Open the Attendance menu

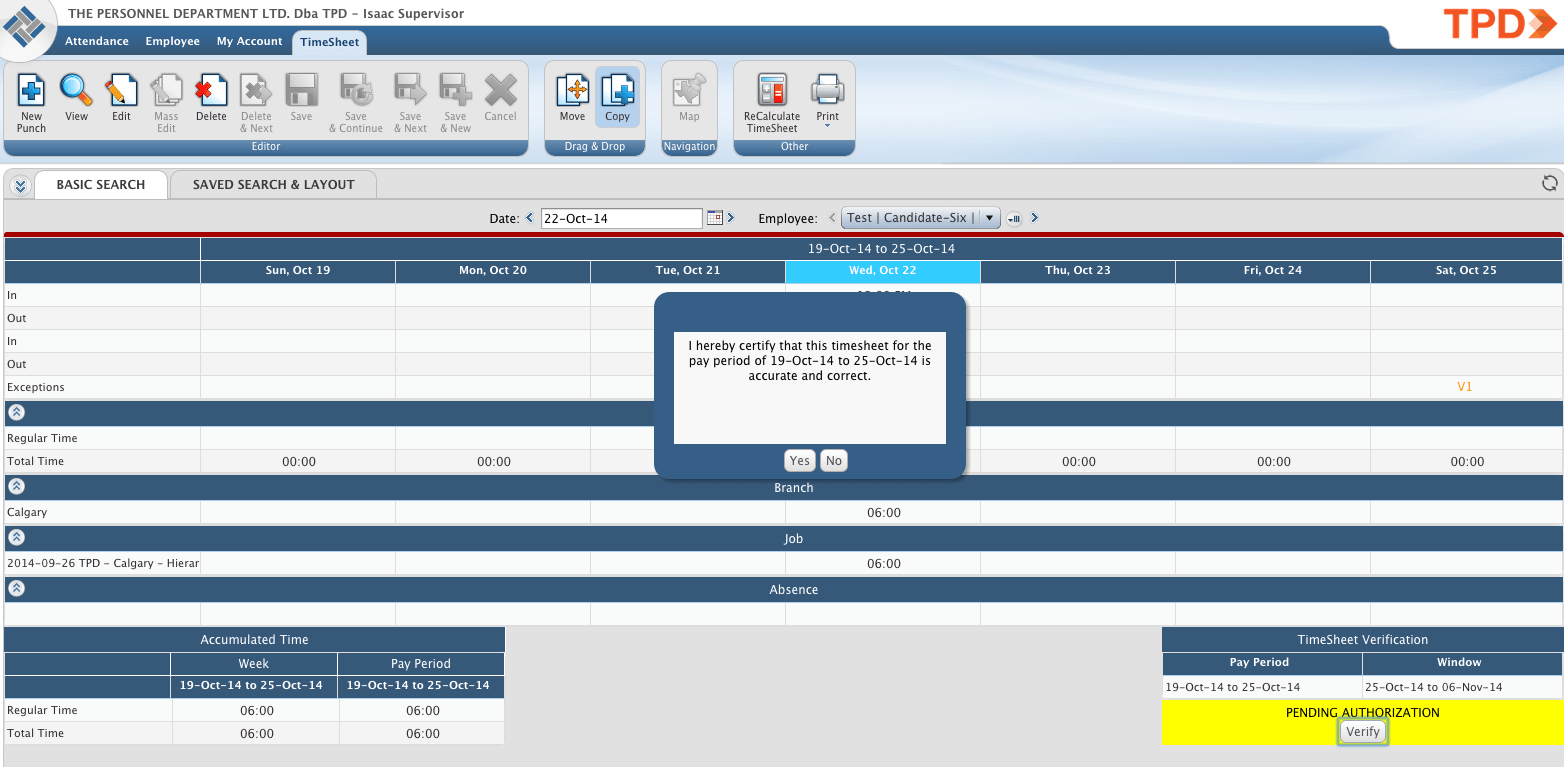pos(97,41)
